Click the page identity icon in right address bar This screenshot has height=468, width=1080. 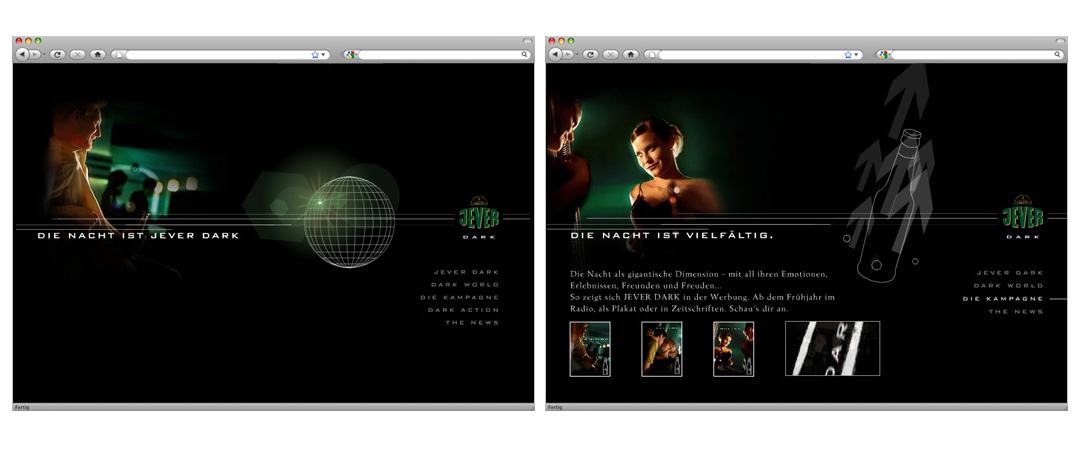pos(651,54)
